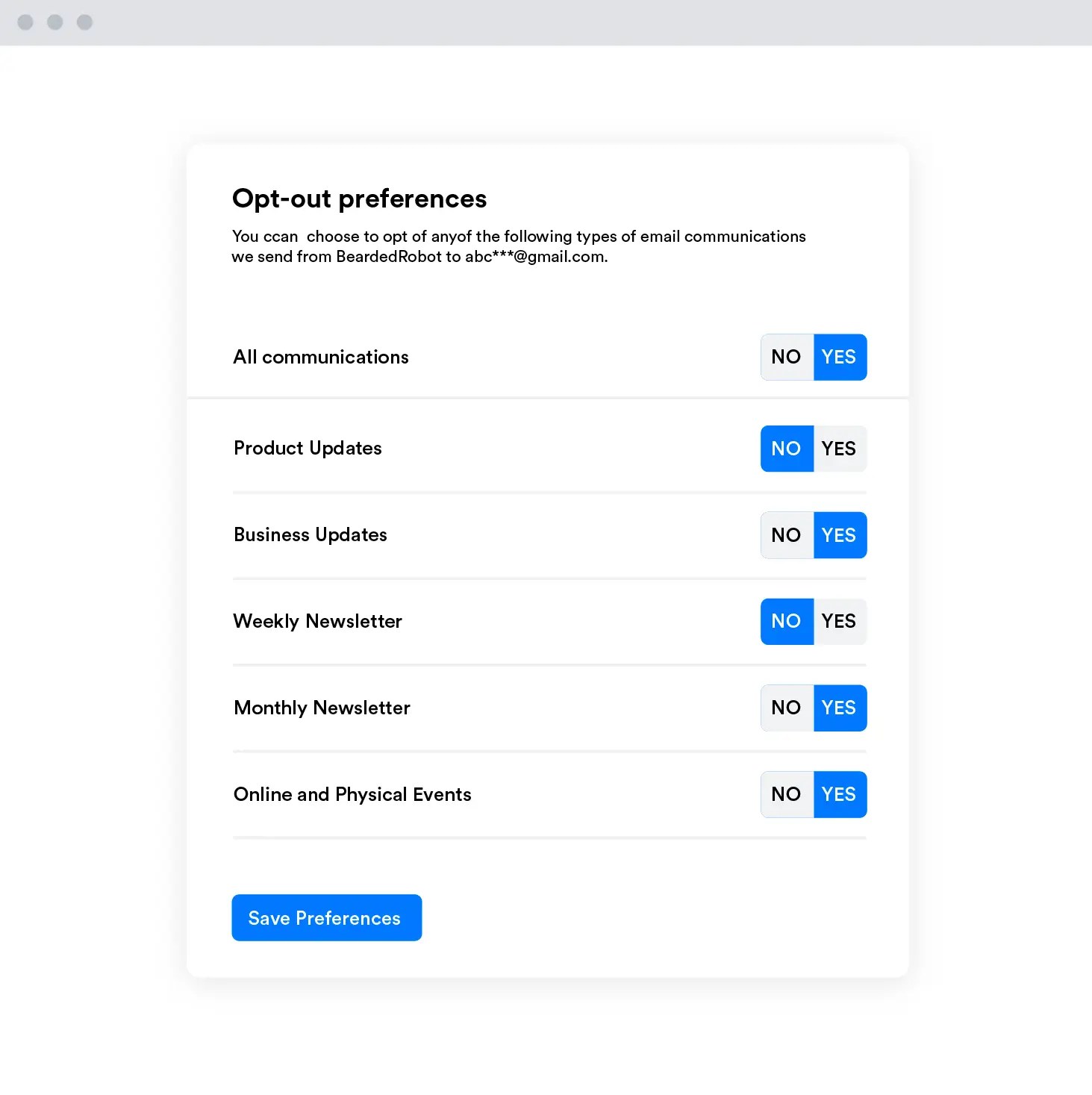The width and height of the screenshot is (1092, 1095).
Task: Click the Opt-out preferences heading
Action: (x=359, y=199)
